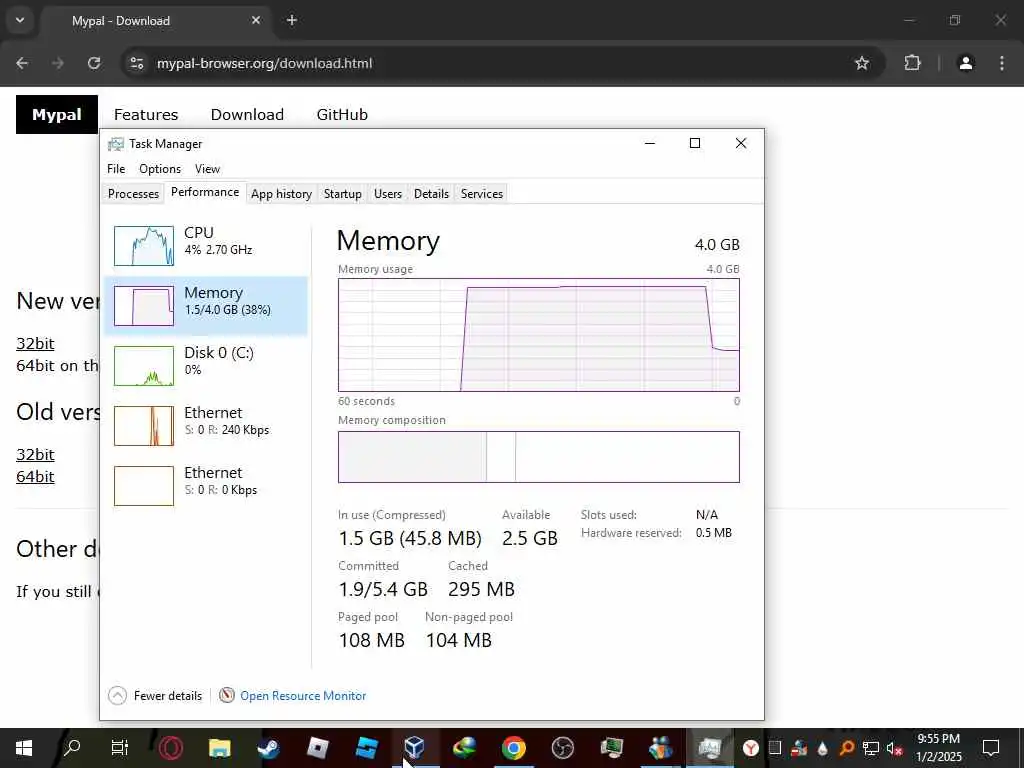Select the Performance tab

(x=205, y=193)
